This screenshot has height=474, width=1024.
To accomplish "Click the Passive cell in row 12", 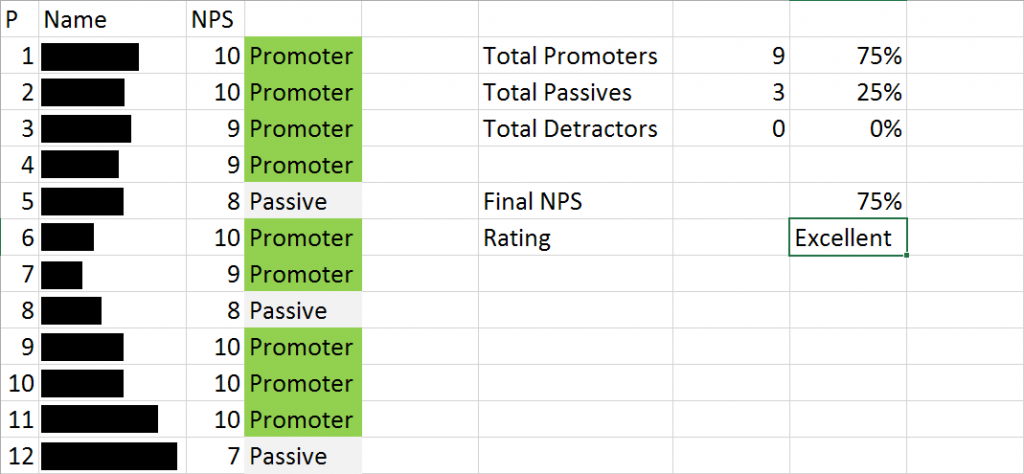I will (x=303, y=455).
